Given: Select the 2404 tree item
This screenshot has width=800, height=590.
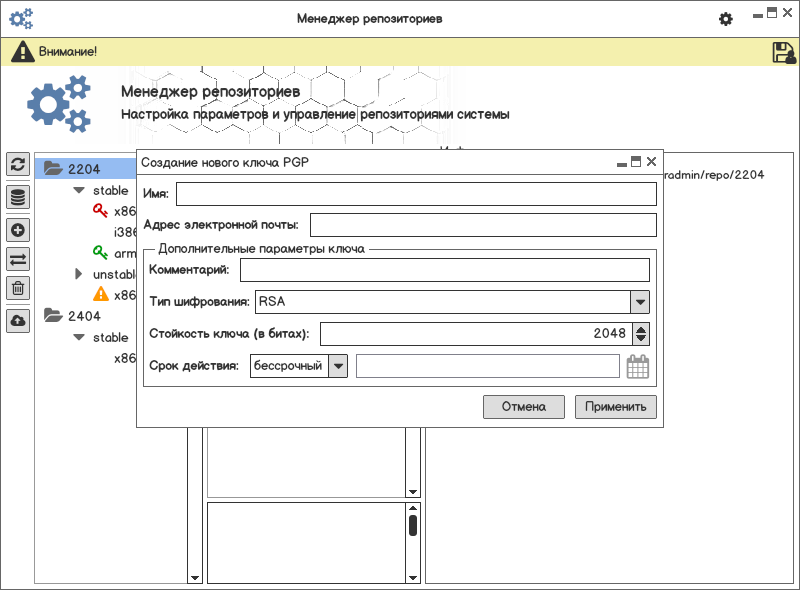Looking at the screenshot, I should (84, 316).
